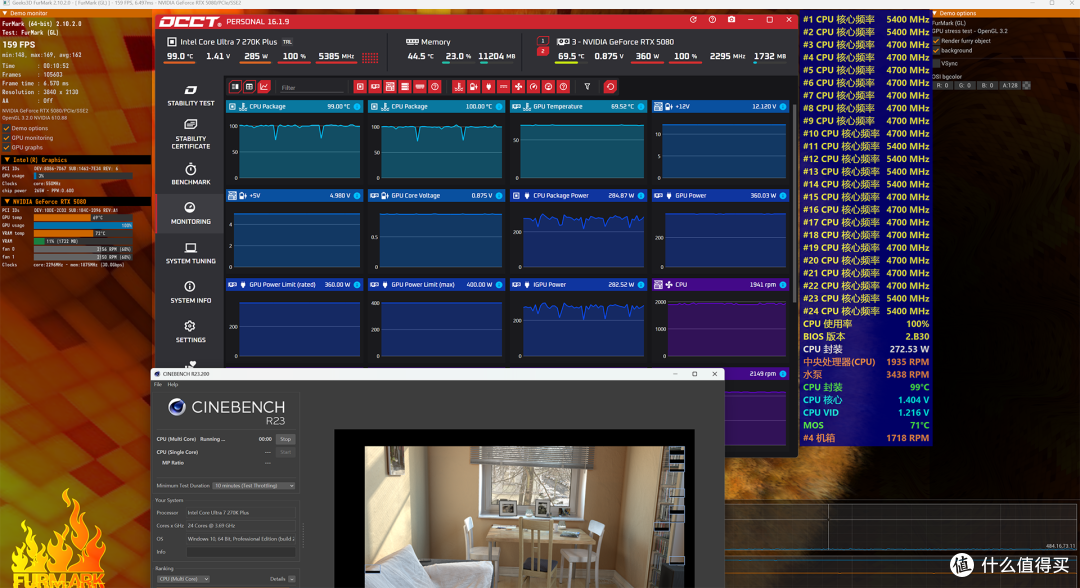Image resolution: width=1080 pixels, height=588 pixels.
Task: Click info icon on GPU Core Voltage graph
Action: coord(499,196)
